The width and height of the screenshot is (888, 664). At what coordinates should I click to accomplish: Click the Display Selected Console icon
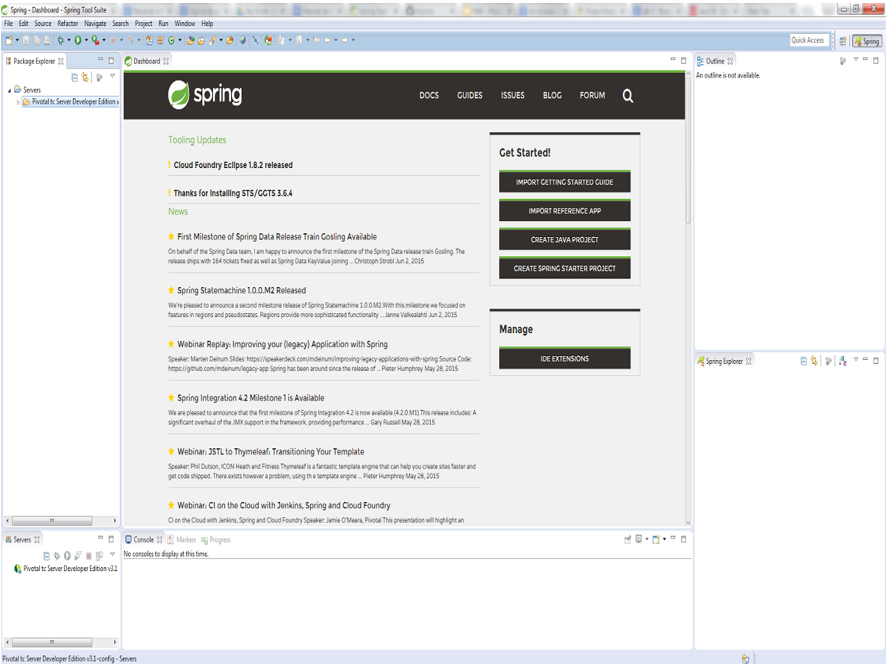click(638, 539)
